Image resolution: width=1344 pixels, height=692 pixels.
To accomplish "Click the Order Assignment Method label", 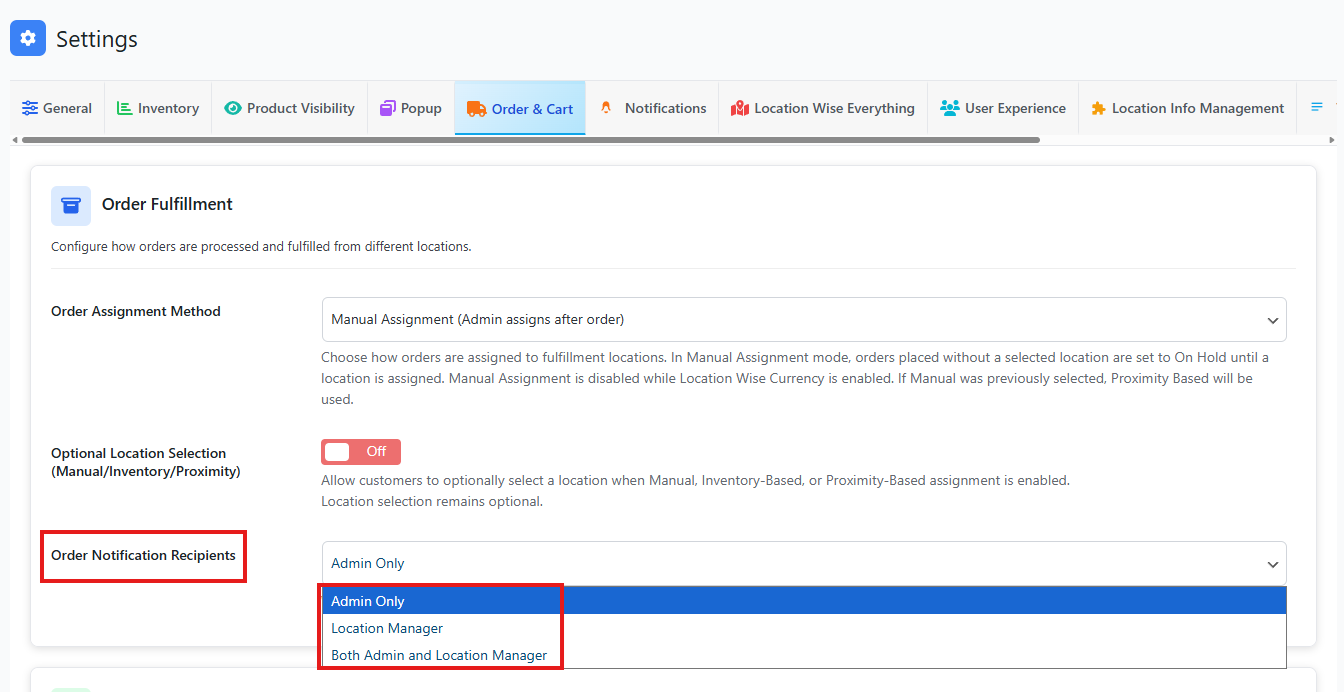I will coord(136,311).
